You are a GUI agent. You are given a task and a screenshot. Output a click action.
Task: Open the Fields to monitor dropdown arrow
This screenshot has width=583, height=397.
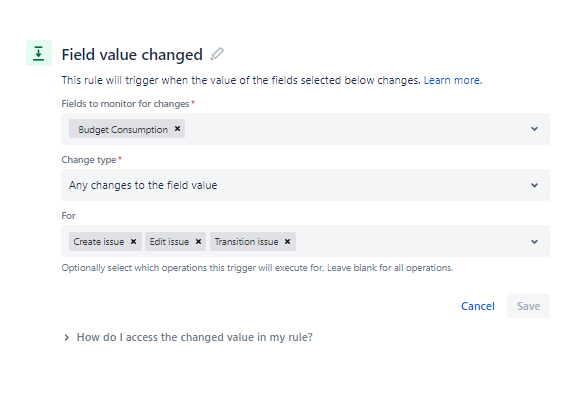coord(534,129)
